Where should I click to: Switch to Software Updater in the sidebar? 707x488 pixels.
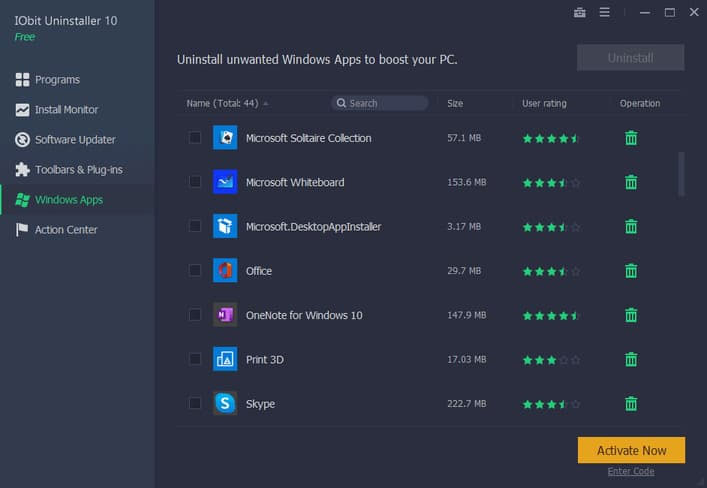(75, 140)
